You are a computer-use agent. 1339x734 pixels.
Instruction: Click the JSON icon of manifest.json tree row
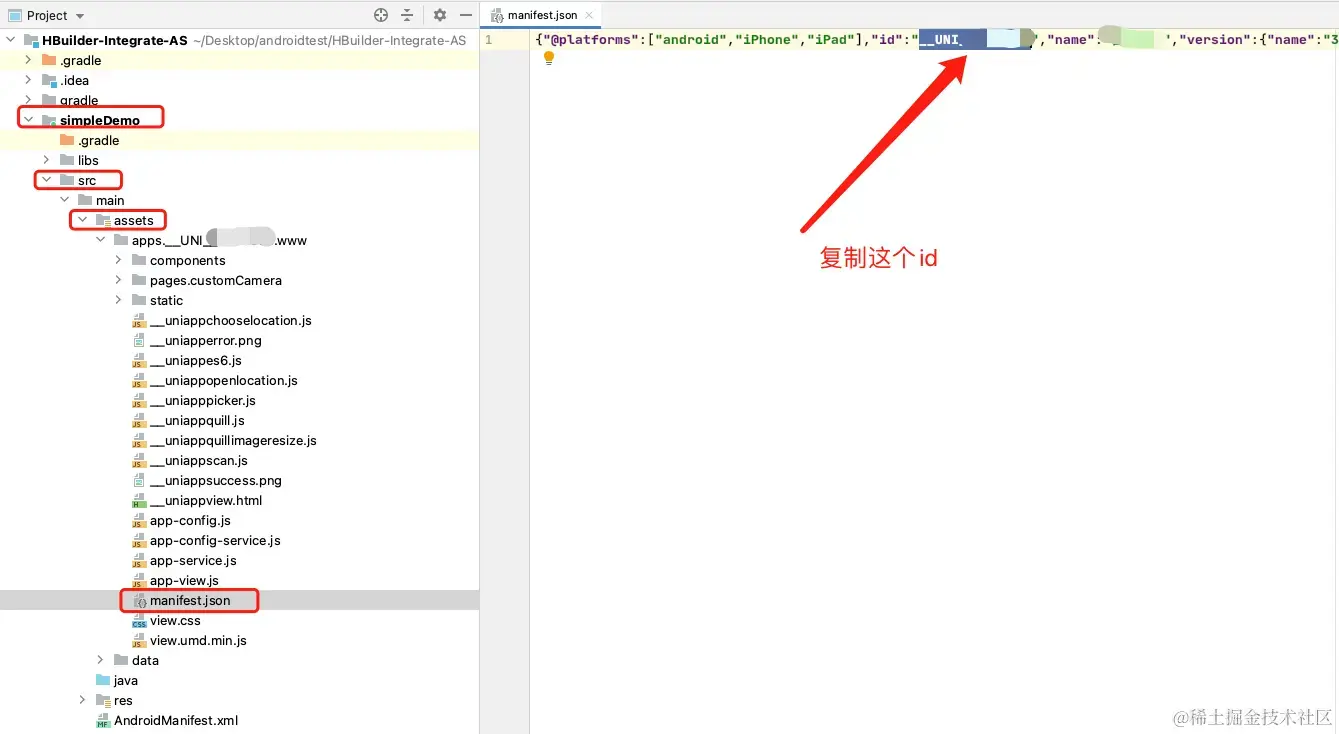[139, 601]
